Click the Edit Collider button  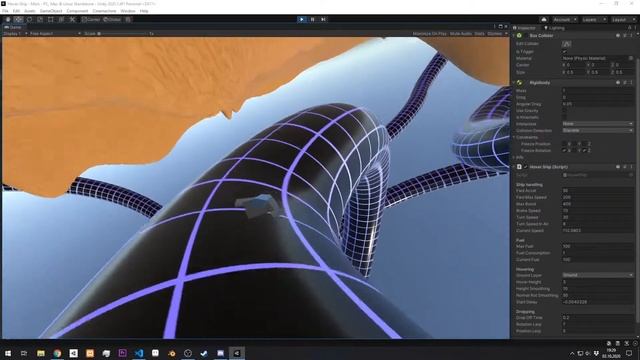pyautogui.click(x=567, y=44)
